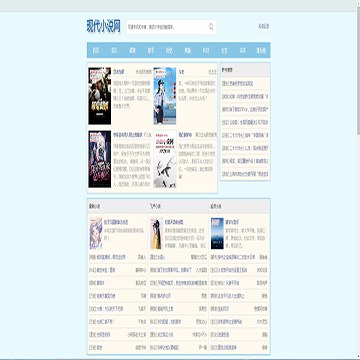
Task: Open the rightmost category in the blue navigation bar
Action: (261, 50)
